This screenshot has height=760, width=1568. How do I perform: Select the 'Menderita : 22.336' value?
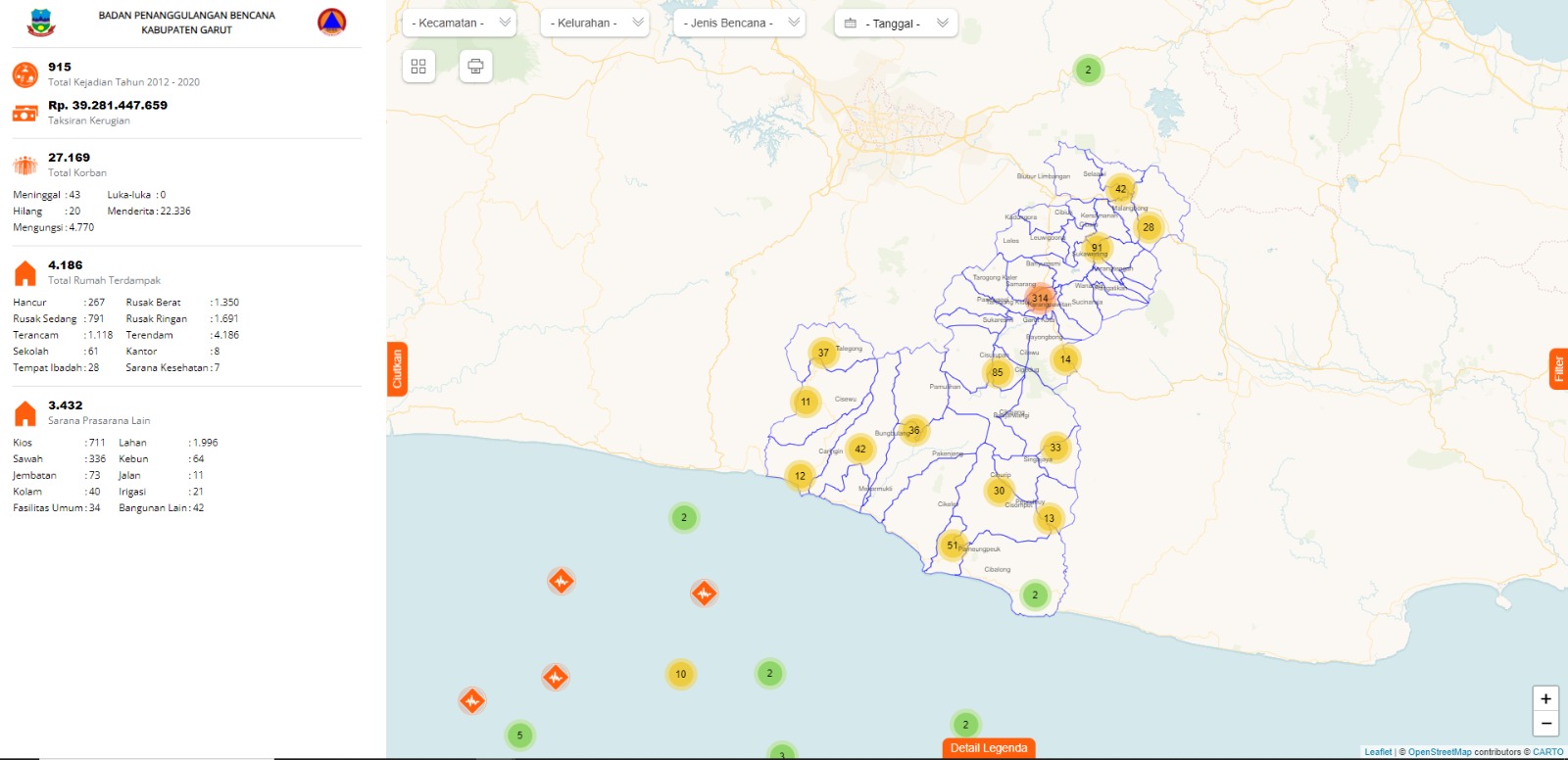point(149,211)
